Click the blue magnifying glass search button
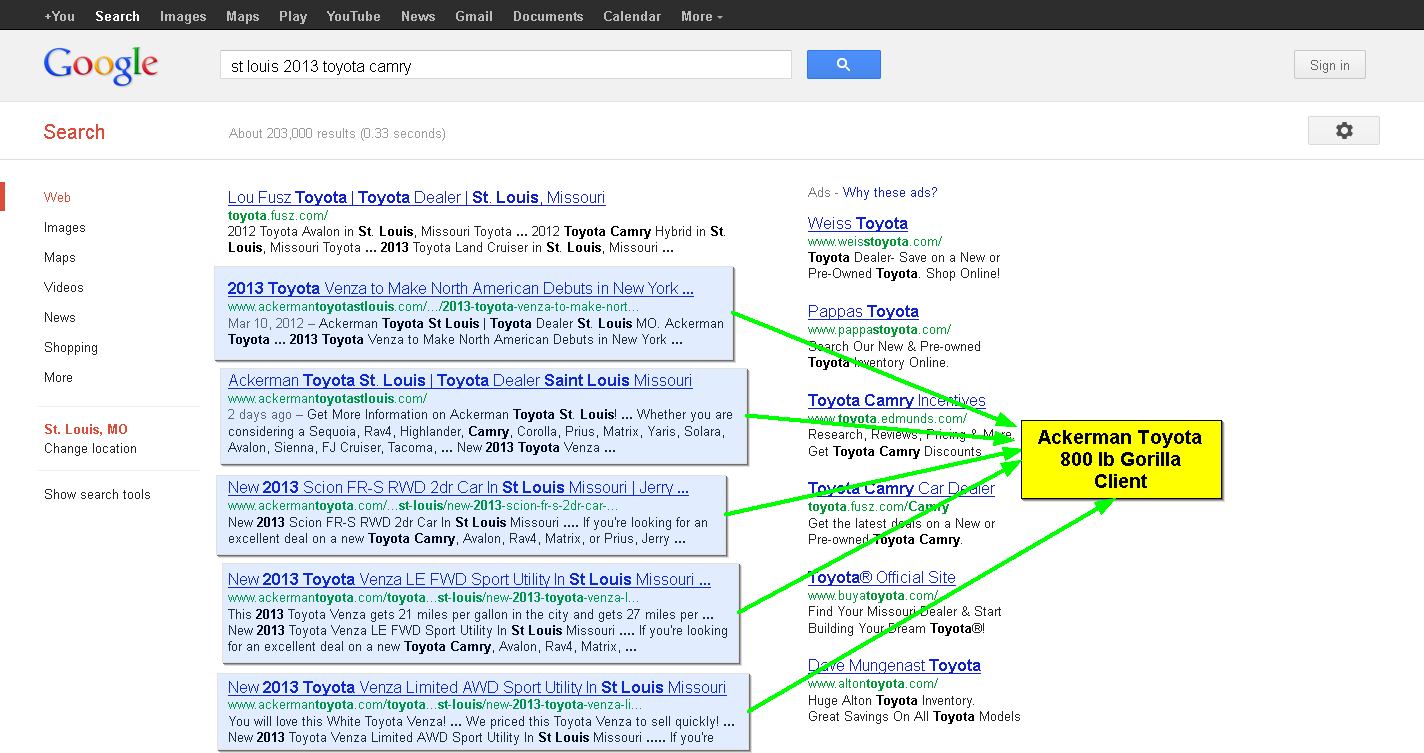This screenshot has height=753, width=1424. click(x=843, y=65)
